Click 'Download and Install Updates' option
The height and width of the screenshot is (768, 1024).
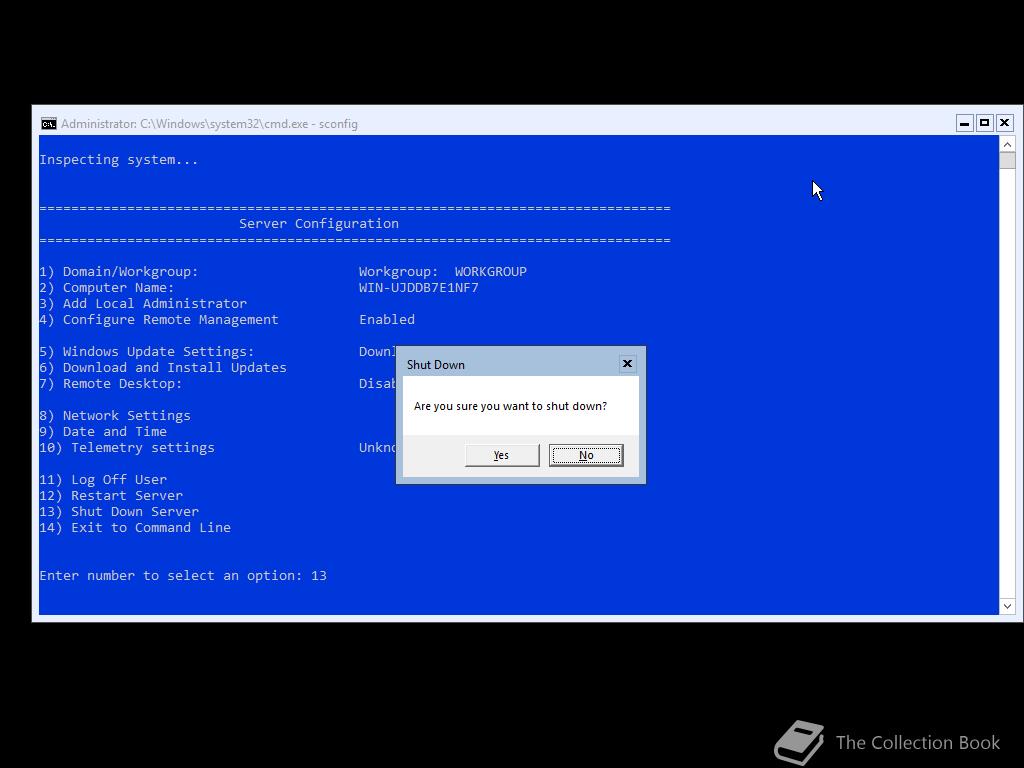163,368
